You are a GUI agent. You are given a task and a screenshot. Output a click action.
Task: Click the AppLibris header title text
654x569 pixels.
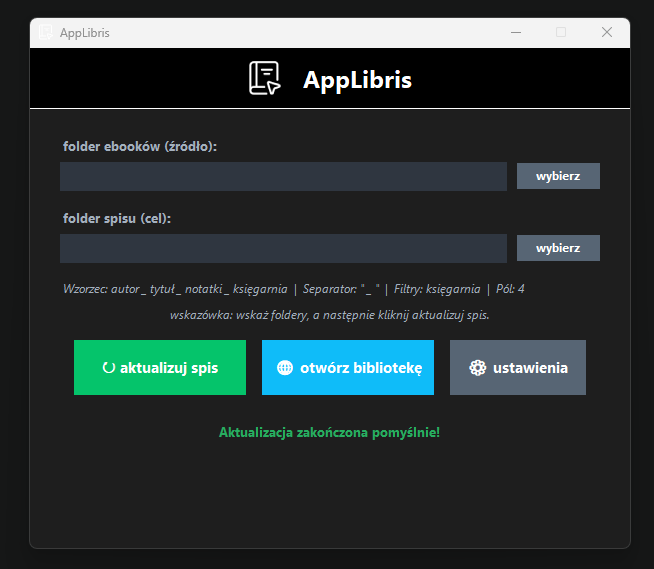point(357,80)
